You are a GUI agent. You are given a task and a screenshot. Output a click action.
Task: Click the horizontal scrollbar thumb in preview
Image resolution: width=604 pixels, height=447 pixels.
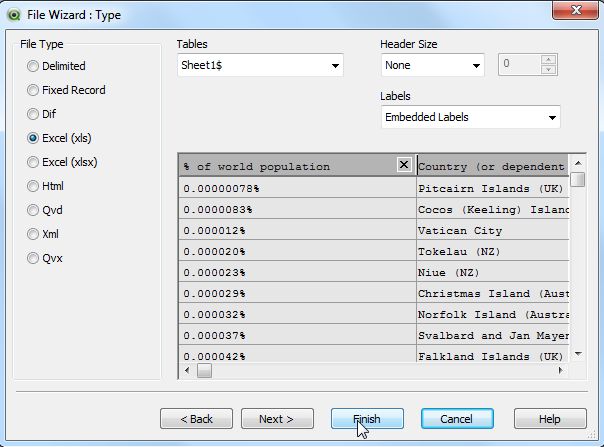[204, 371]
